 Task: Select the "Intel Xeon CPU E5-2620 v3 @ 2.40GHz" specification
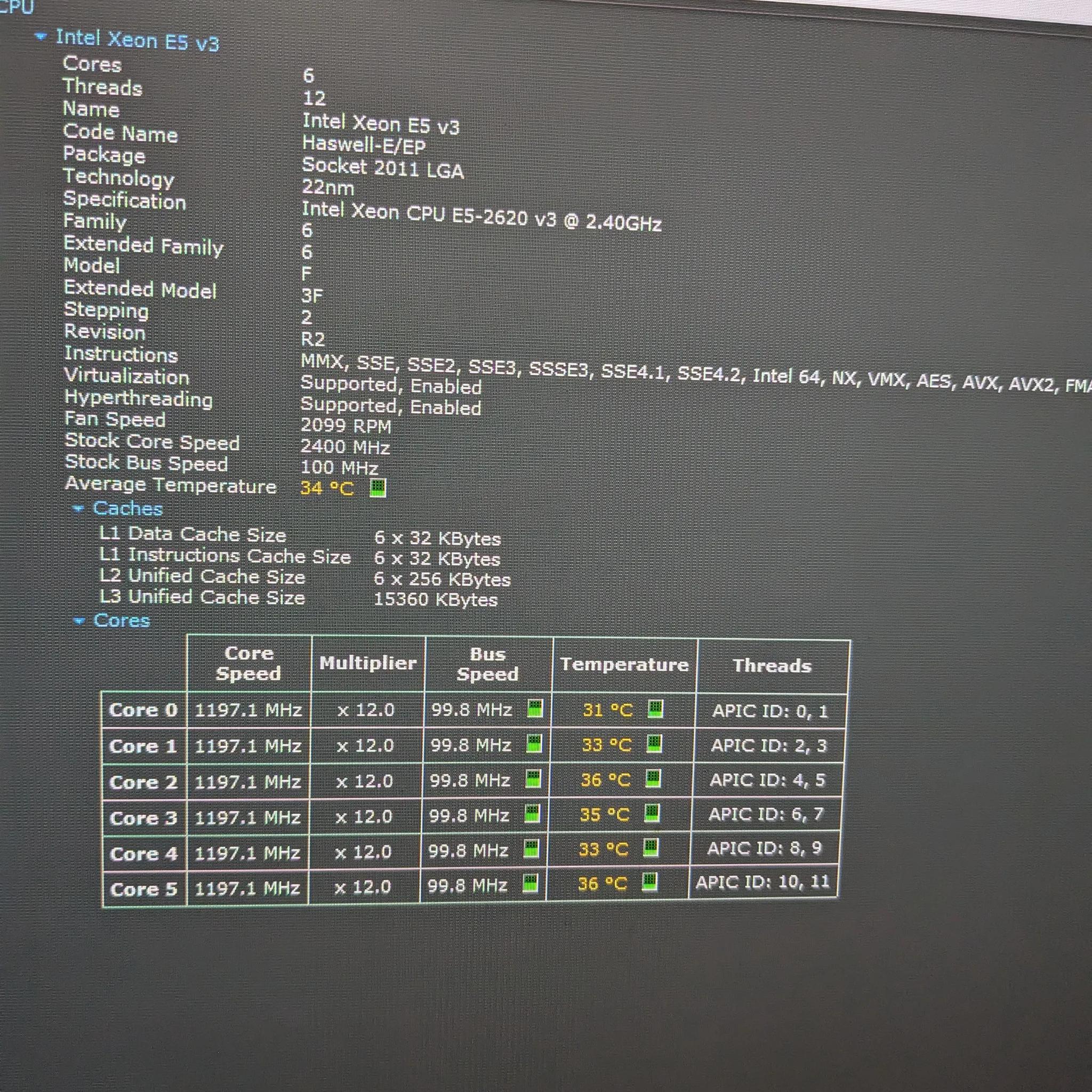point(481,216)
